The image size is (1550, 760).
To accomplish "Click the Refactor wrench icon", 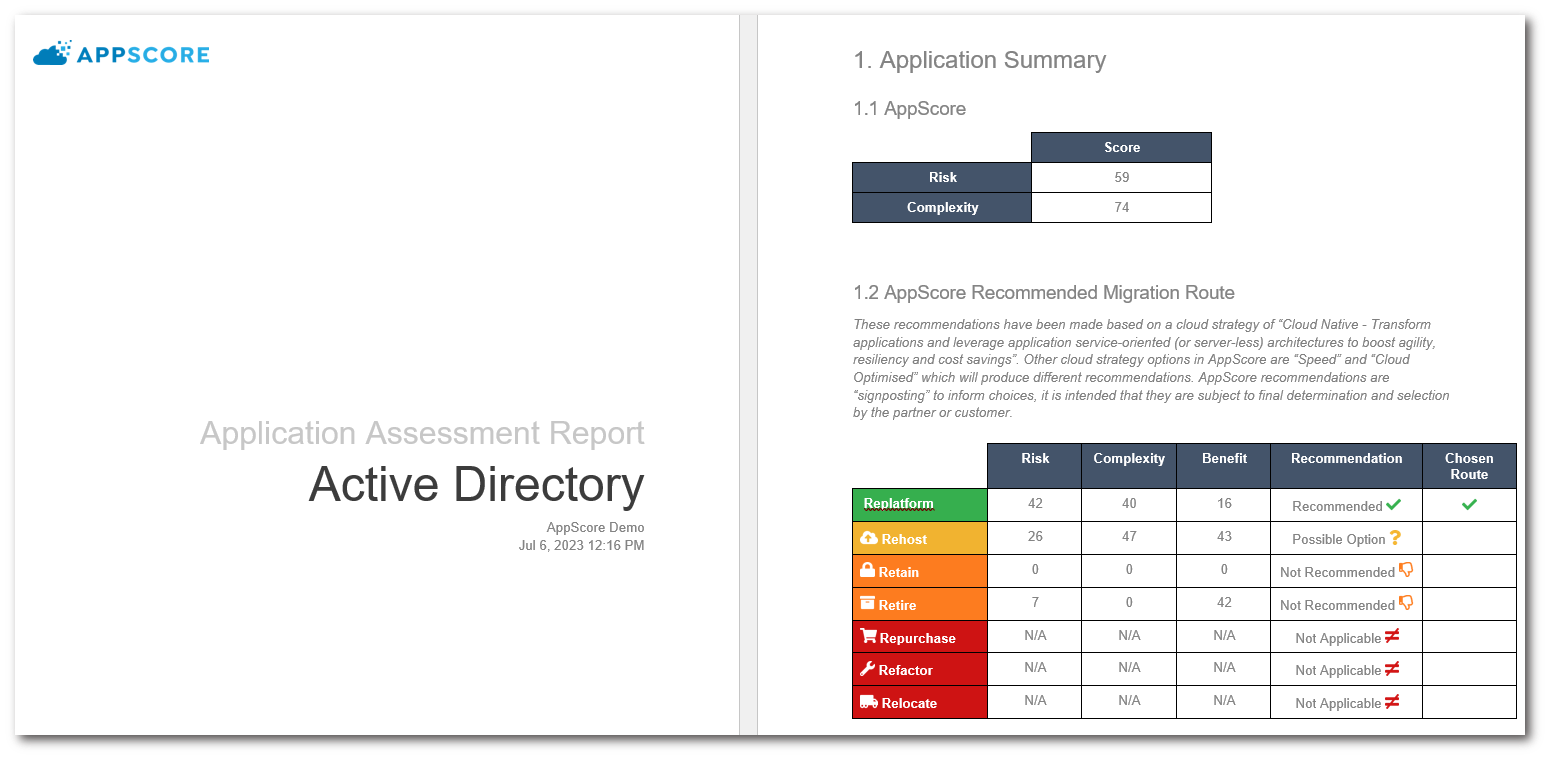I will click(867, 669).
